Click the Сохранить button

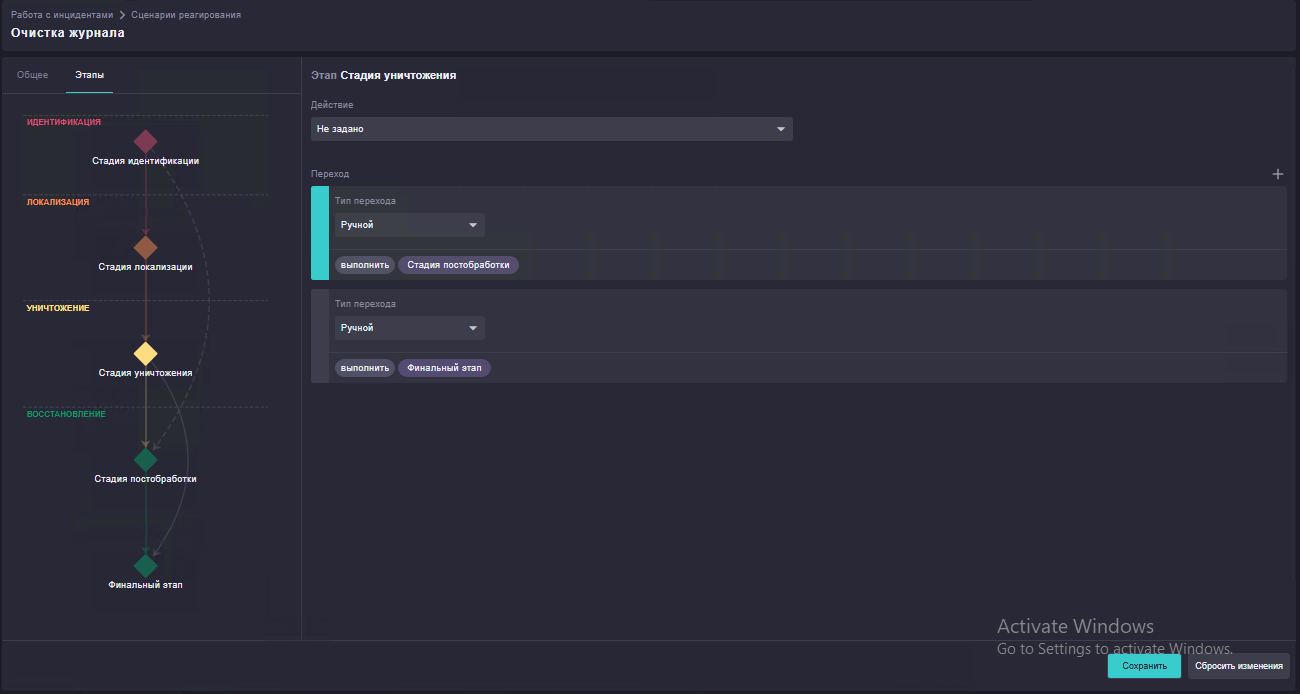(1144, 666)
